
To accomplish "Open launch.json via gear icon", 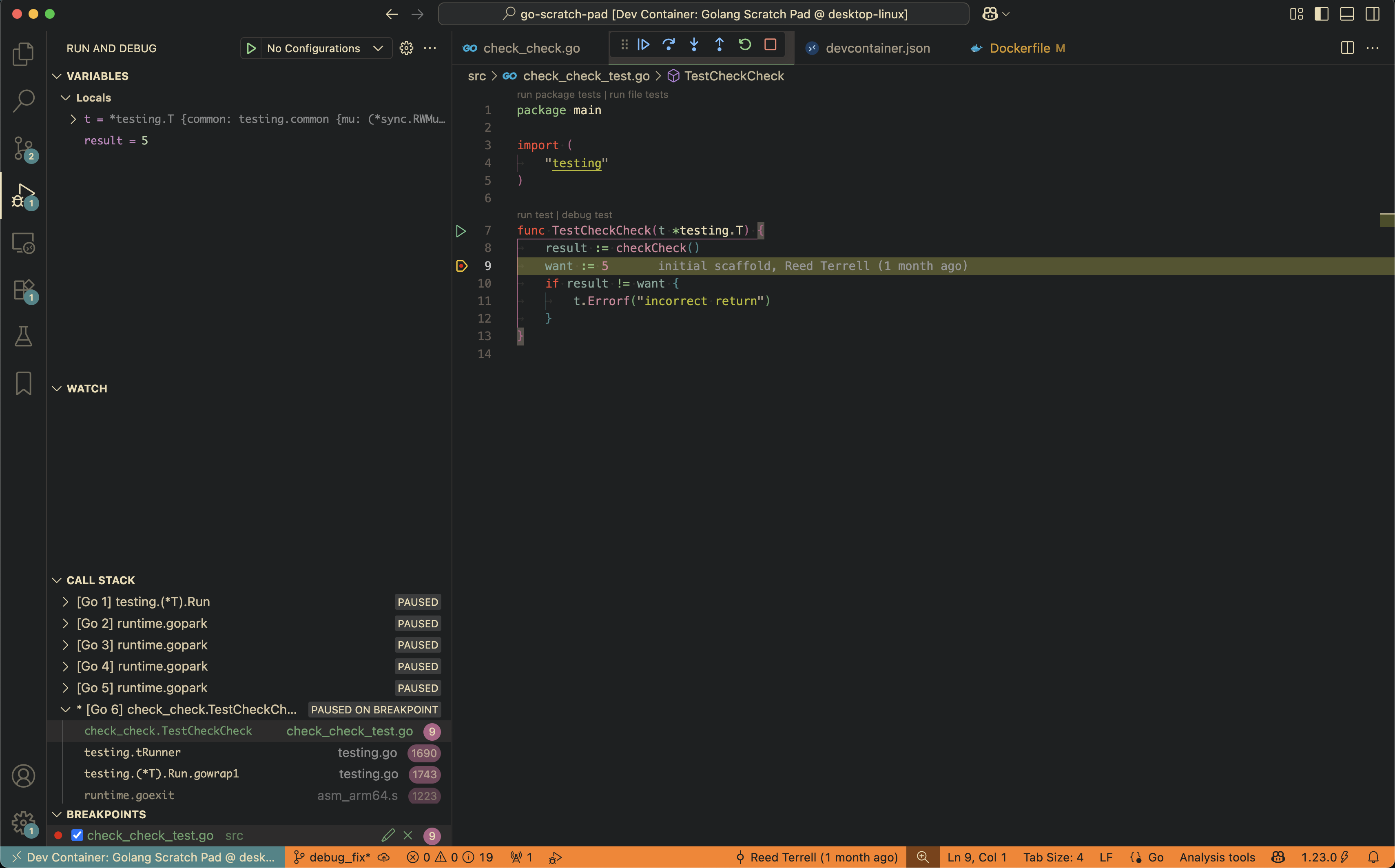I will (406, 48).
